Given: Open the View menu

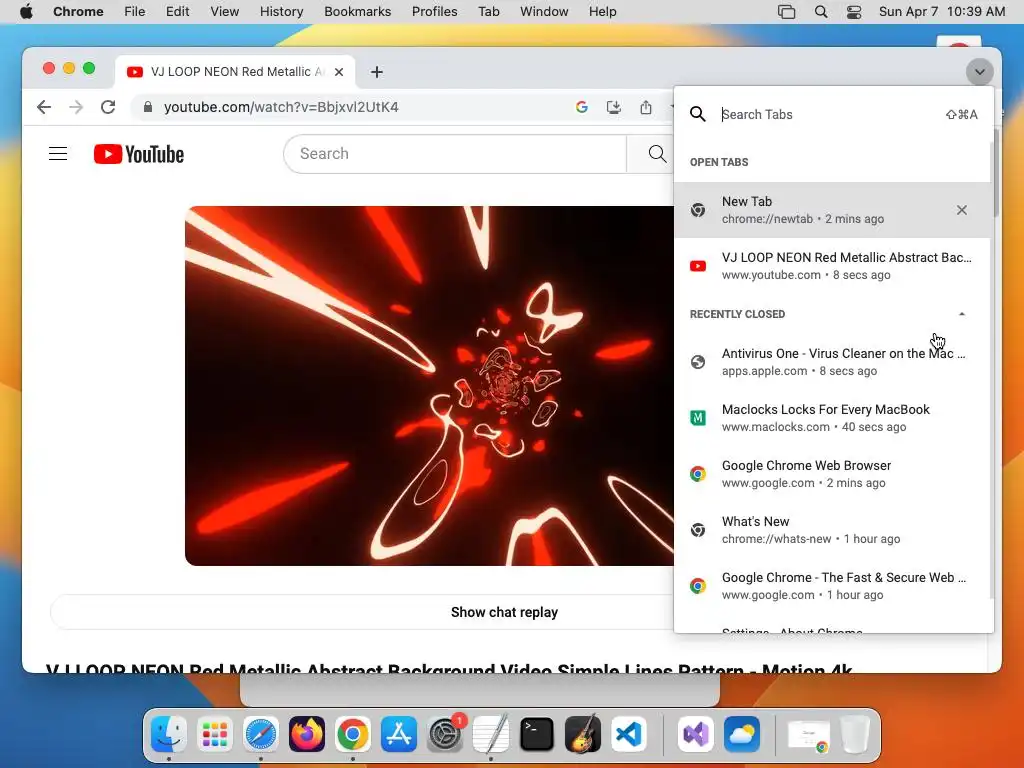Looking at the screenshot, I should point(225,12).
